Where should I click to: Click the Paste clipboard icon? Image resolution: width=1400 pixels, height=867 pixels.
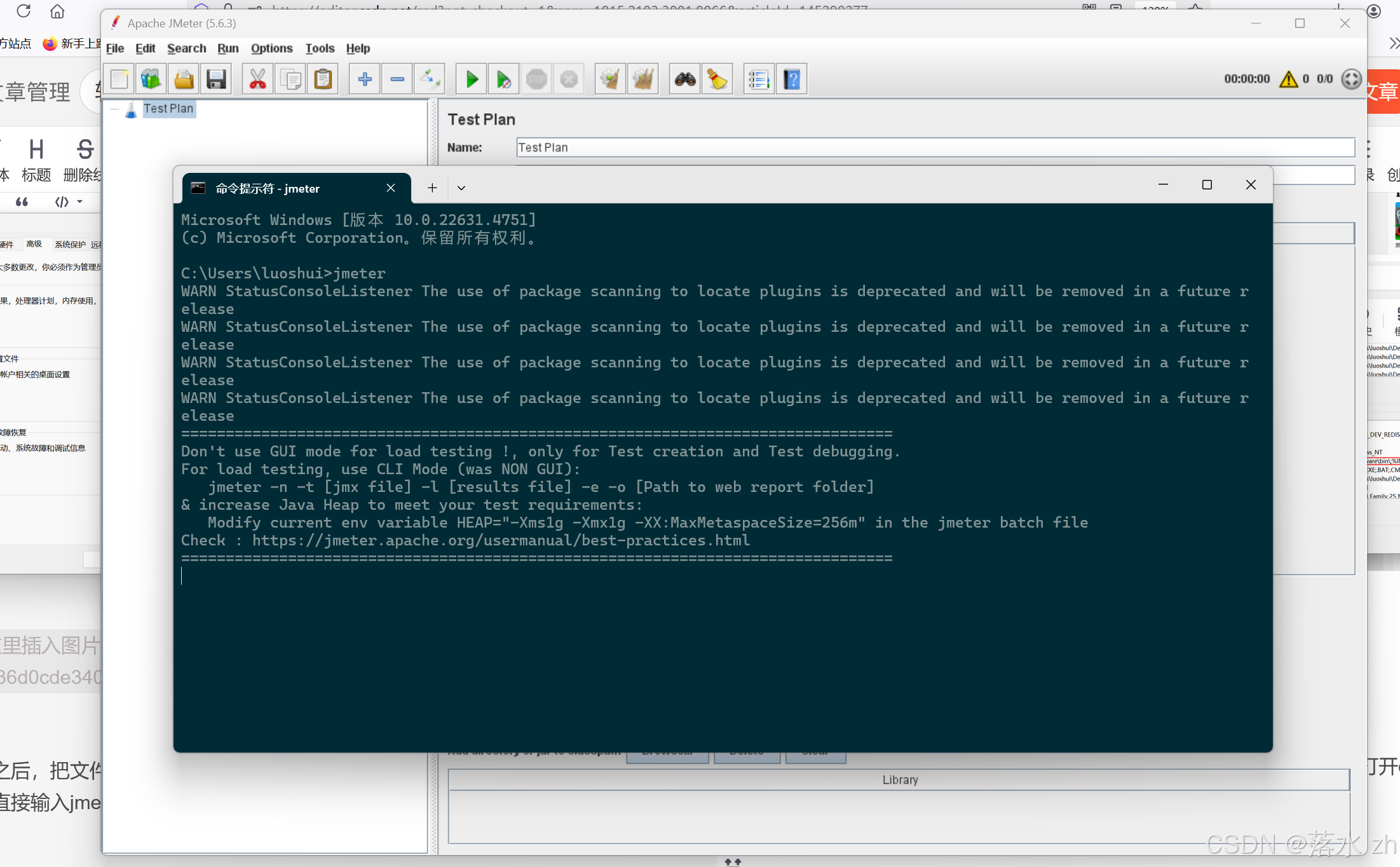(323, 79)
